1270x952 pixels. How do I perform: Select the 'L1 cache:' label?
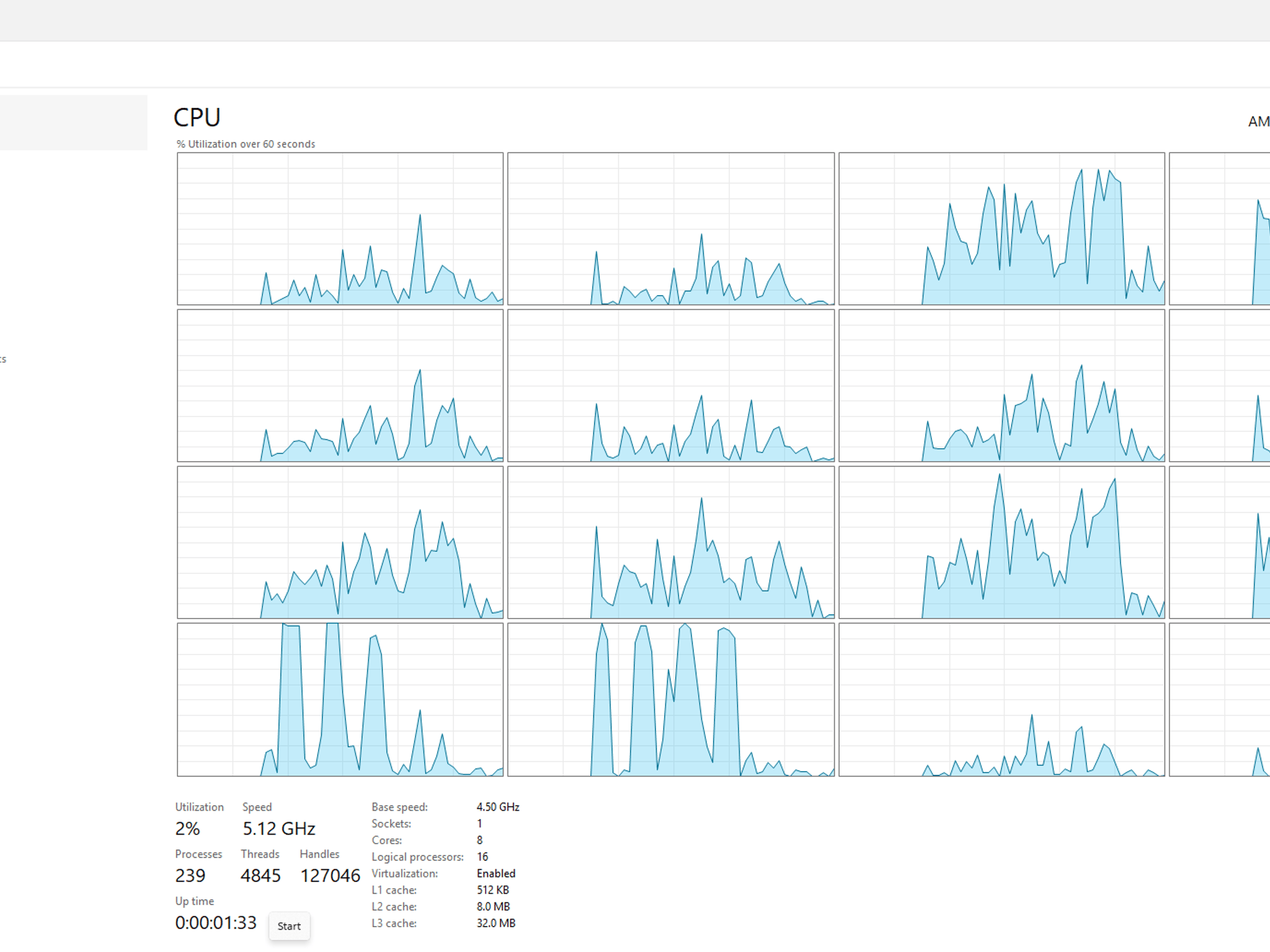point(394,890)
